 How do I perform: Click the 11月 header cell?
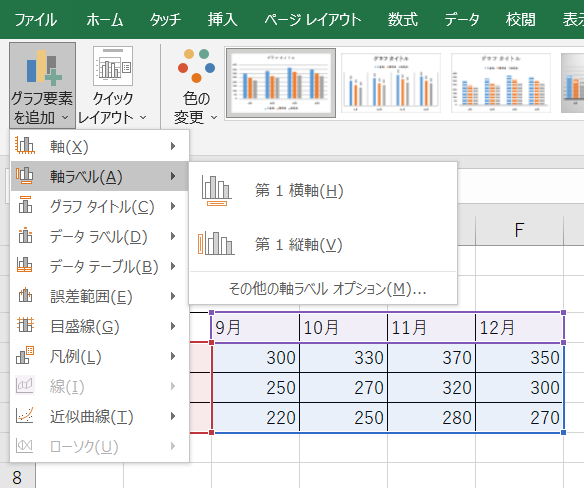coord(431,327)
